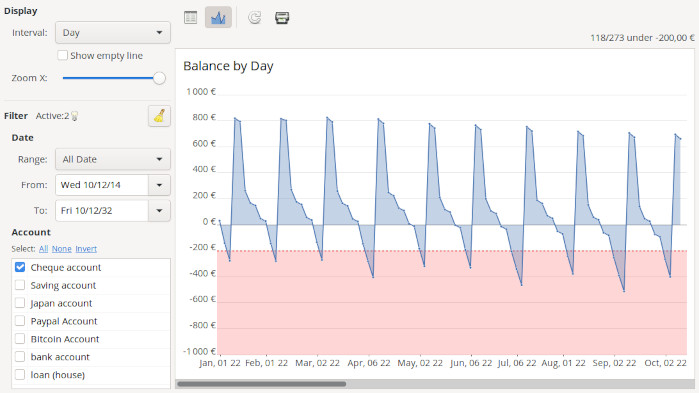
Task: Click the lightbulb icon next to Active:2
Action: pyautogui.click(x=75, y=116)
